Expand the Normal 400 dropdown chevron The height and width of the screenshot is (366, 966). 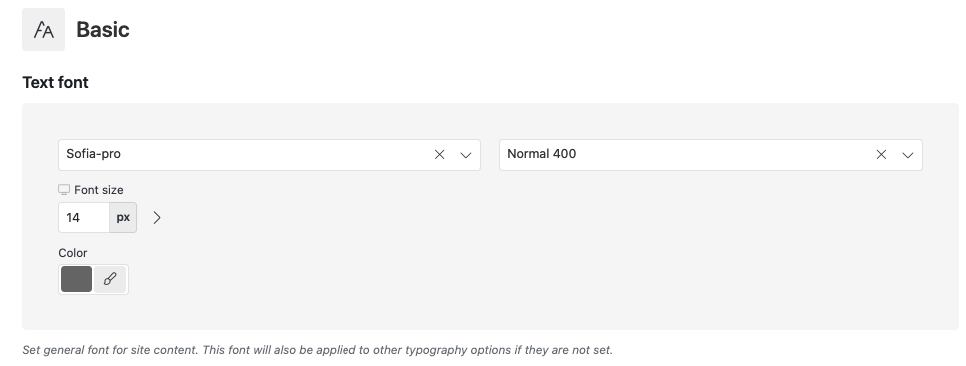click(907, 155)
